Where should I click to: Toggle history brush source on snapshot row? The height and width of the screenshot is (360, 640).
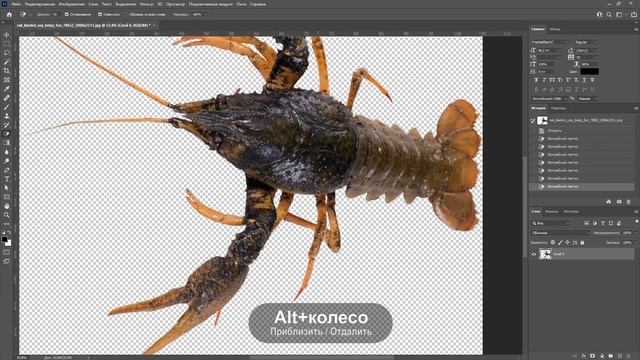(x=533, y=120)
